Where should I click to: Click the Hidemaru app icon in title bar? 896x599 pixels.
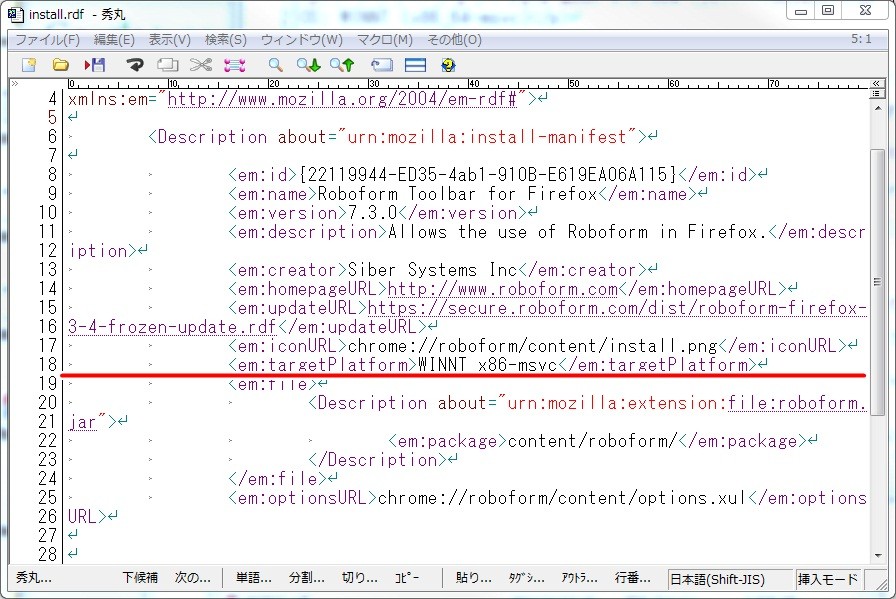click(15, 14)
